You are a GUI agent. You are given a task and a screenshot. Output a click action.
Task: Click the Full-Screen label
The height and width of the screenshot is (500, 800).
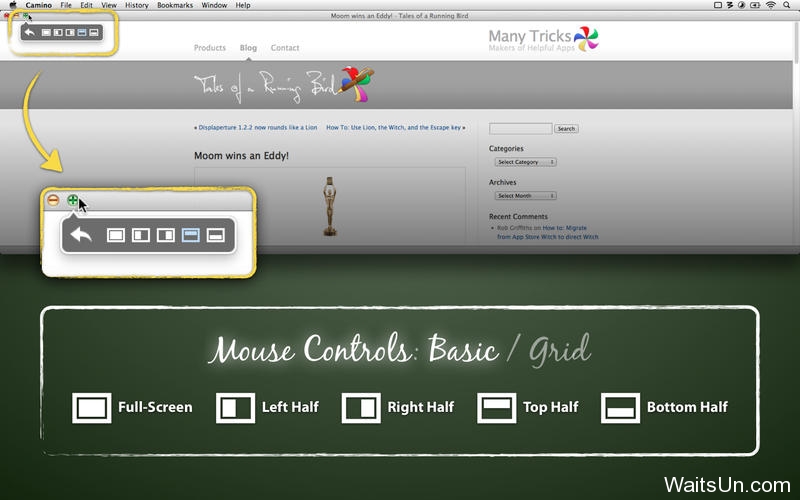(155, 407)
